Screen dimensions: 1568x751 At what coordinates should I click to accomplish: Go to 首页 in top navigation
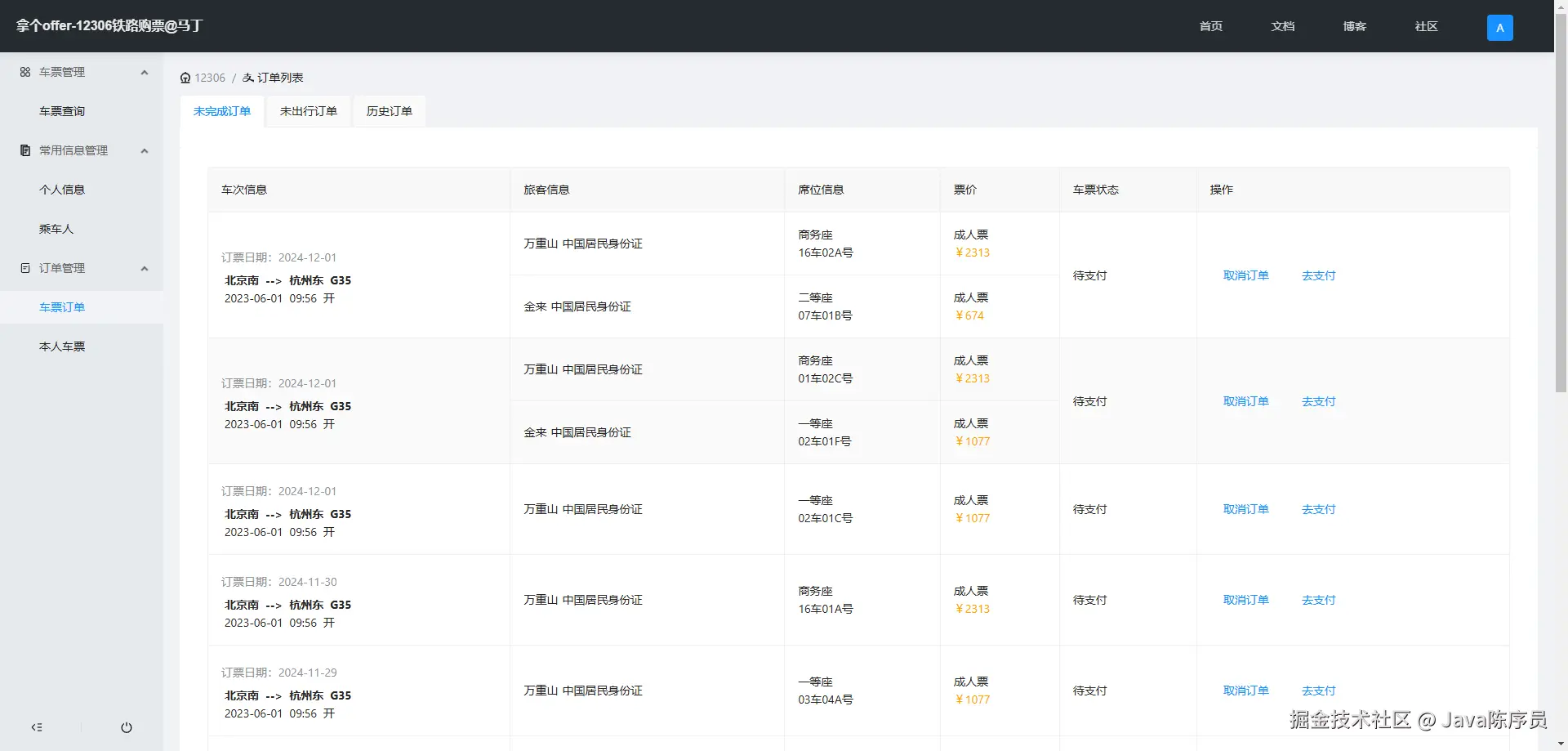point(1210,26)
